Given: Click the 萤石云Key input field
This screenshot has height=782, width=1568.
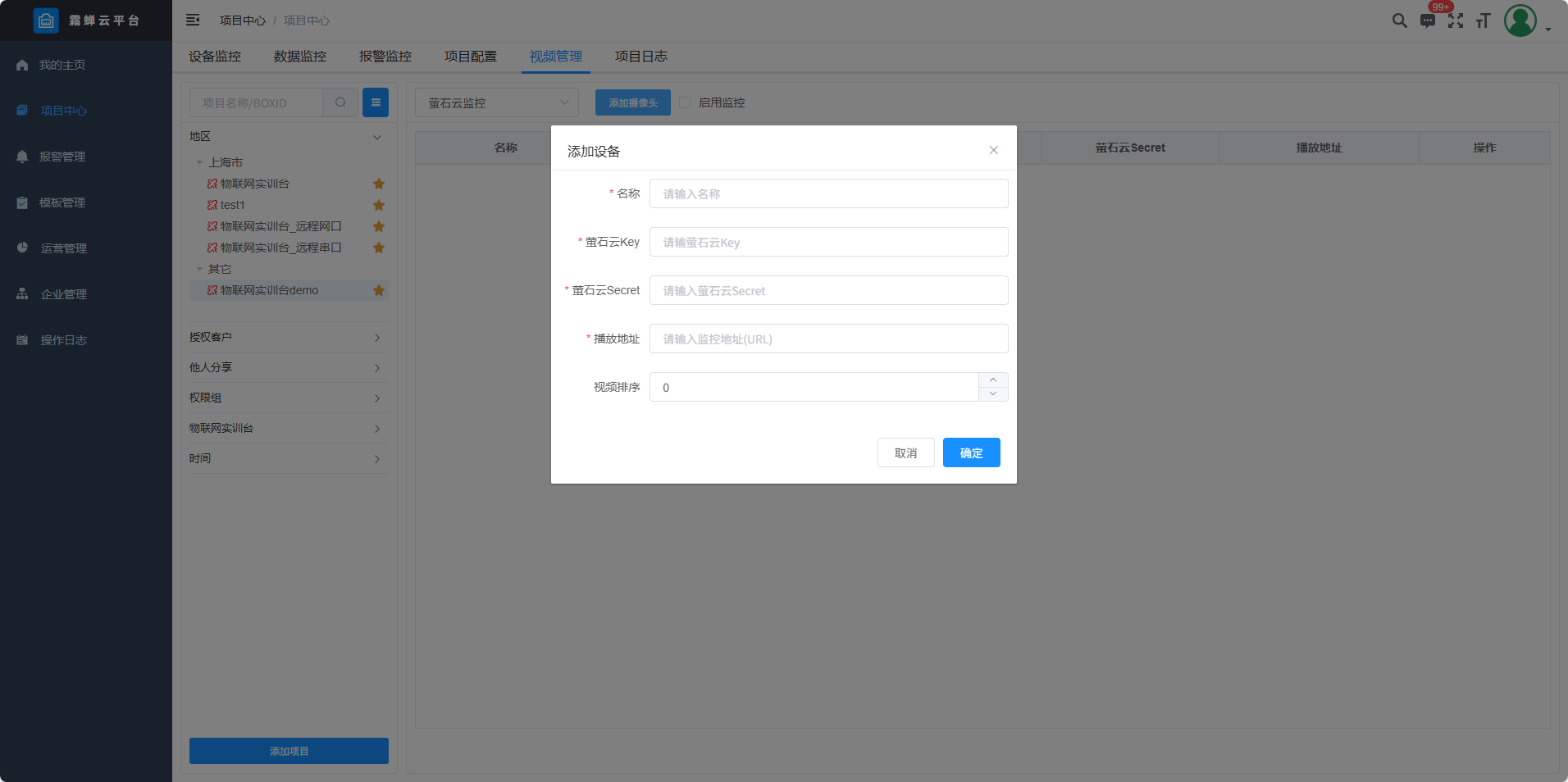Looking at the screenshot, I should point(828,242).
